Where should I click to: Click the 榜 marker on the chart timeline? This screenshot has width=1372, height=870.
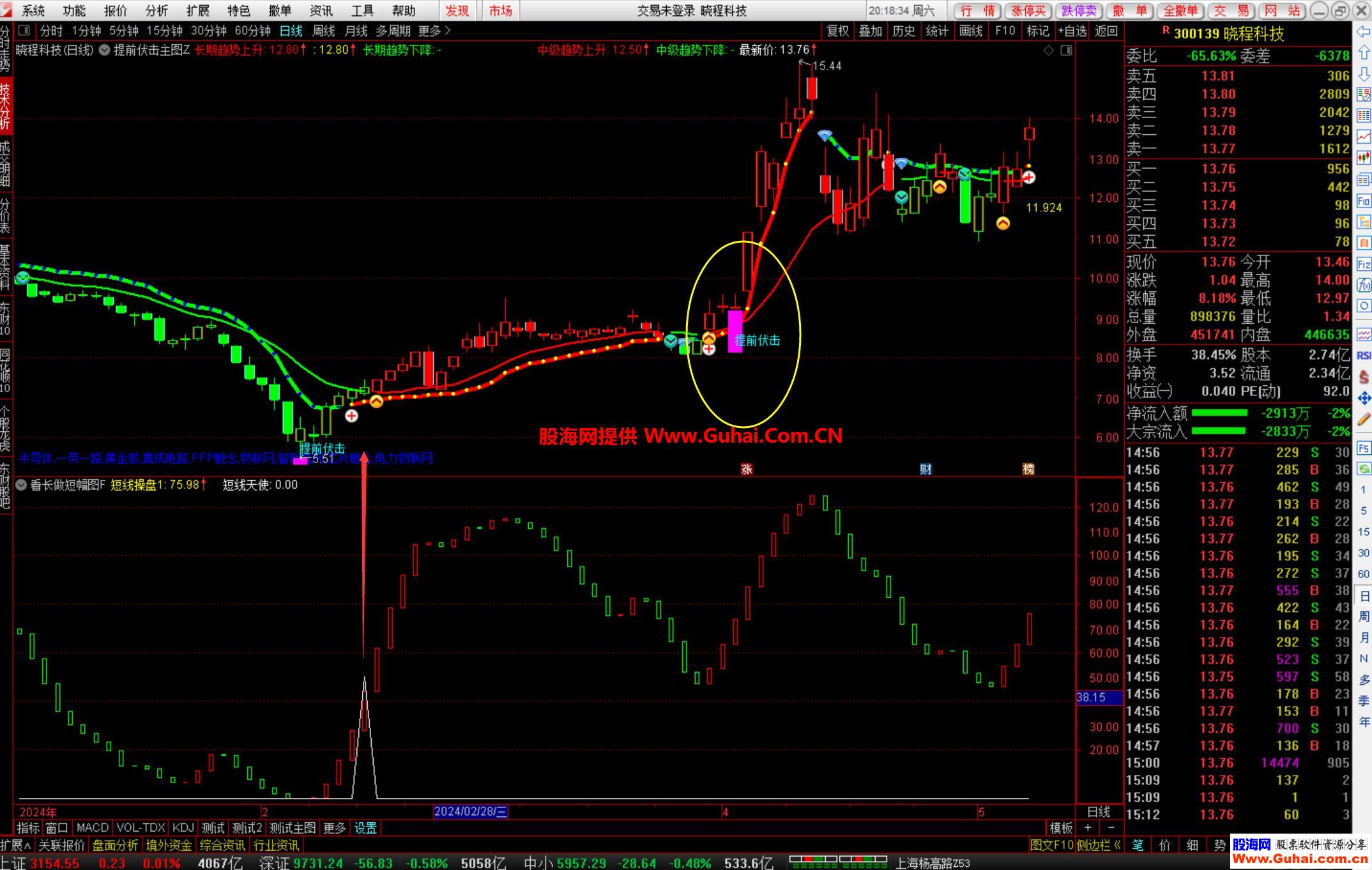click(x=1028, y=469)
